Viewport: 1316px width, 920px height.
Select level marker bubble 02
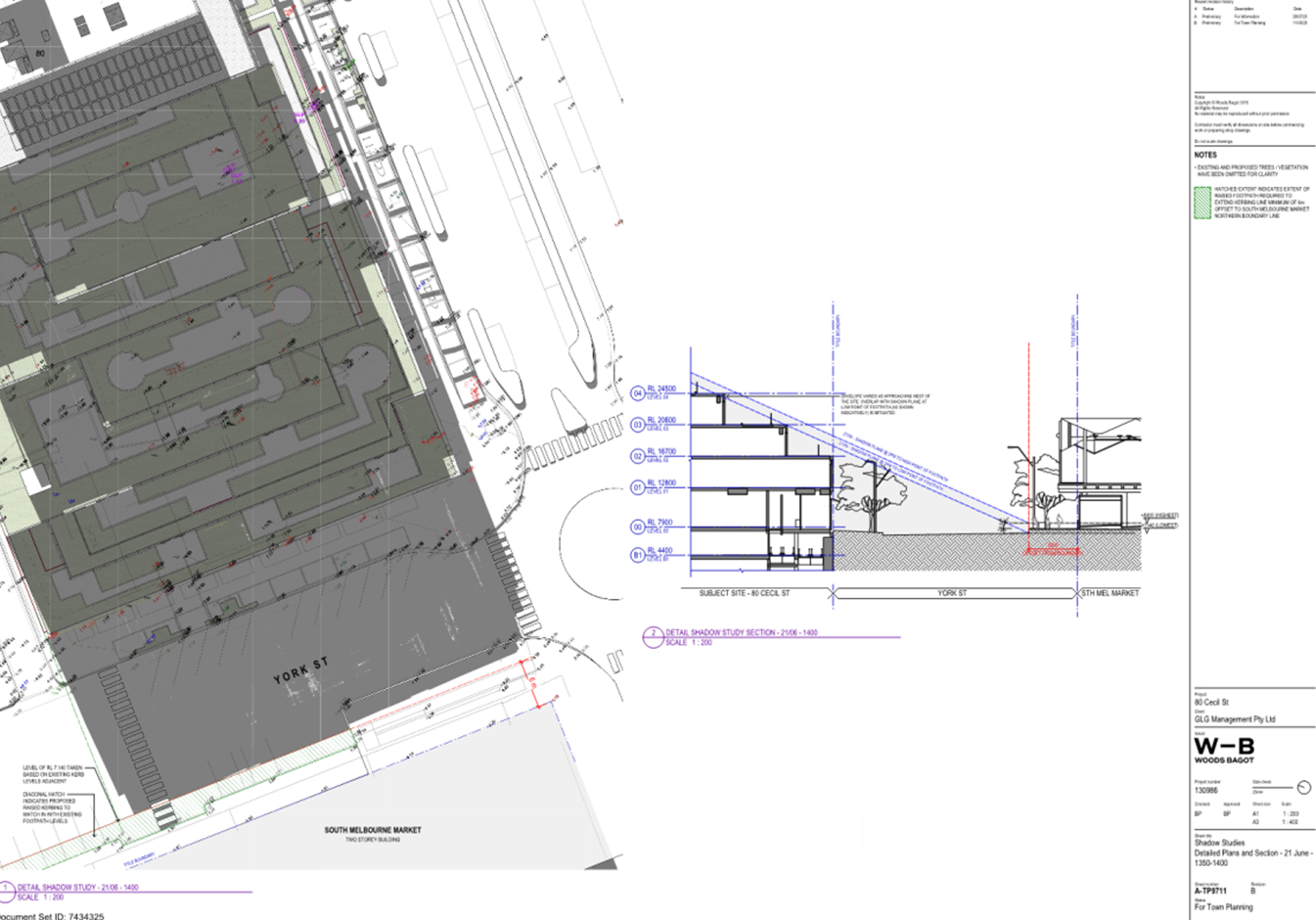coord(638,456)
